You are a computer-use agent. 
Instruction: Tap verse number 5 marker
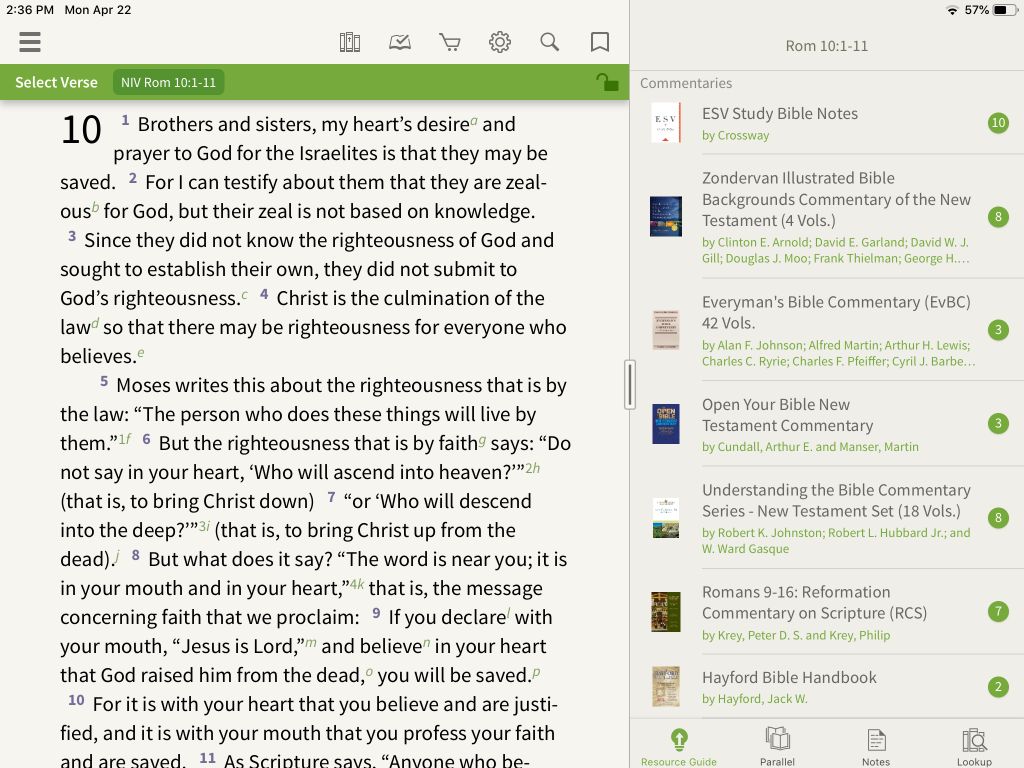coord(104,381)
